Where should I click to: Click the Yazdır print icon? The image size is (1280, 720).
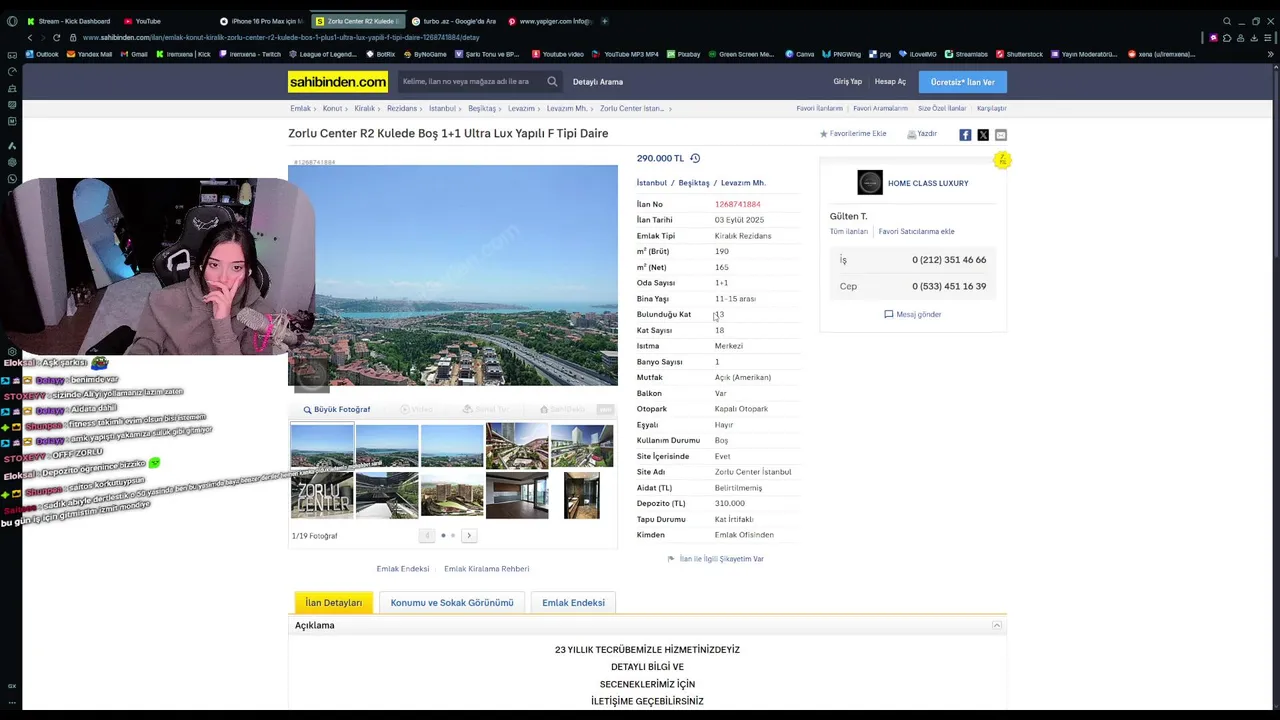point(912,134)
